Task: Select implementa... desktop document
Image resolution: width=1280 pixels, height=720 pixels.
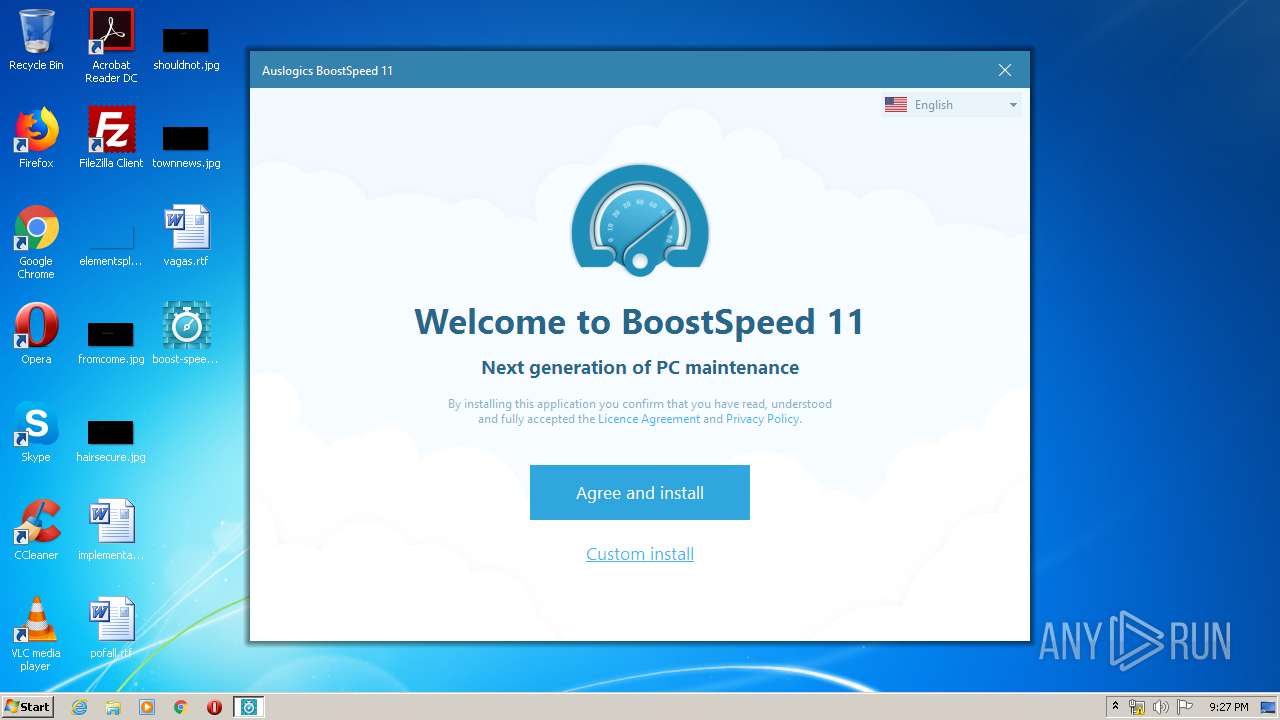Action: (111, 530)
